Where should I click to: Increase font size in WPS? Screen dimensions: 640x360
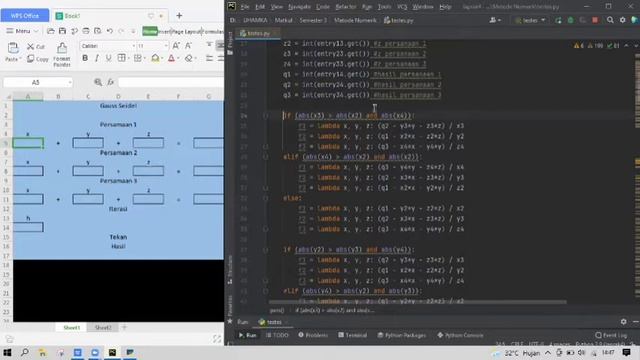176,46
